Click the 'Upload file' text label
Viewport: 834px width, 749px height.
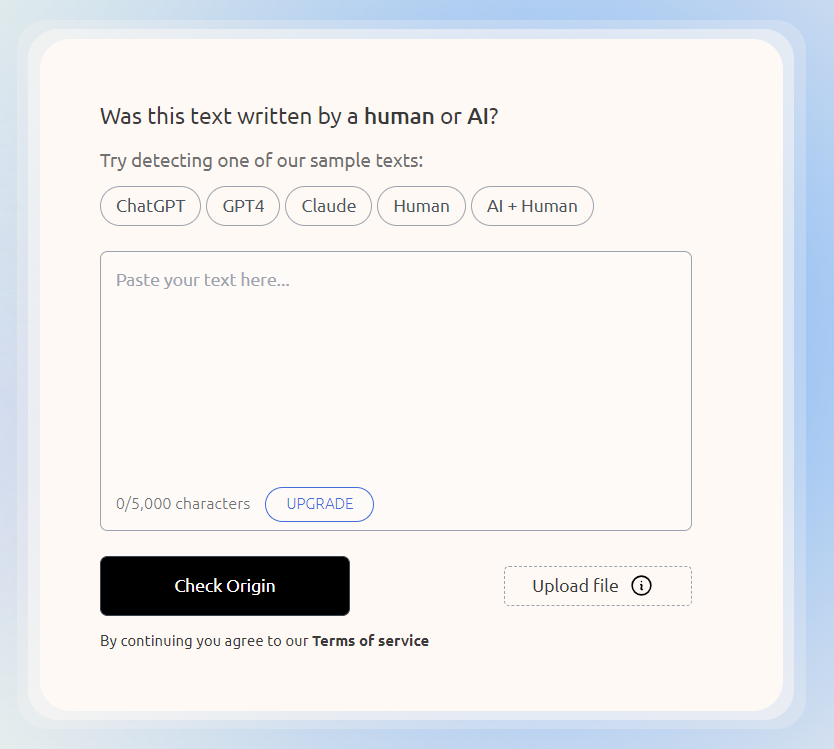click(575, 586)
